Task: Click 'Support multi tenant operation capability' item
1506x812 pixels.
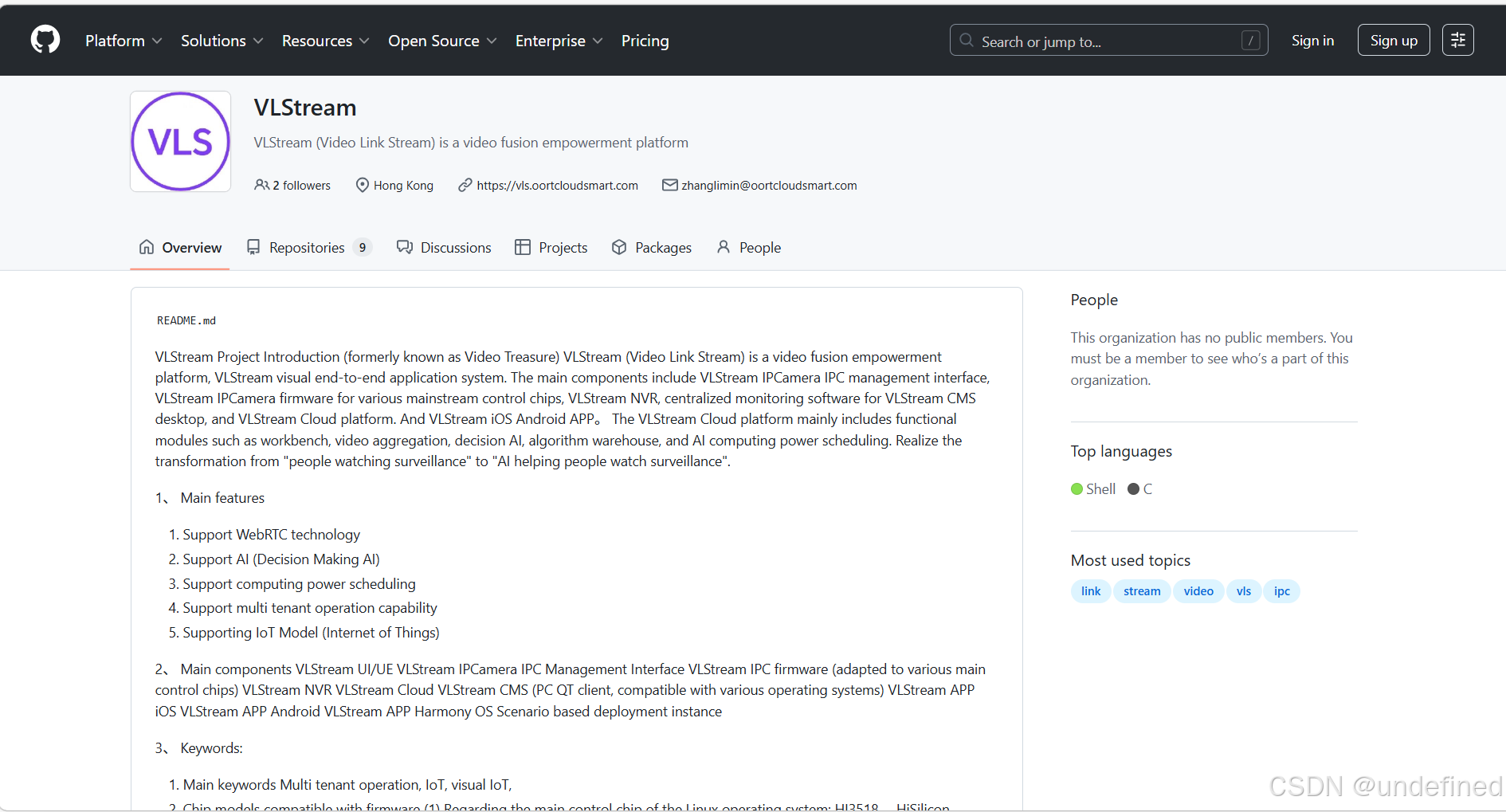Action: [310, 608]
